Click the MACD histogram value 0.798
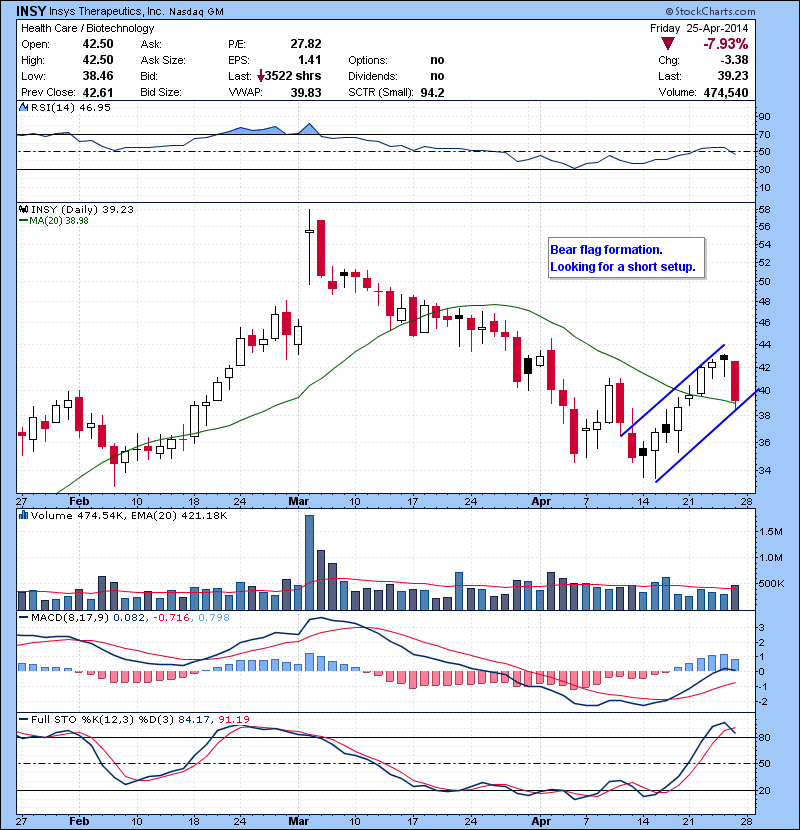This screenshot has width=800, height=830. click(214, 617)
